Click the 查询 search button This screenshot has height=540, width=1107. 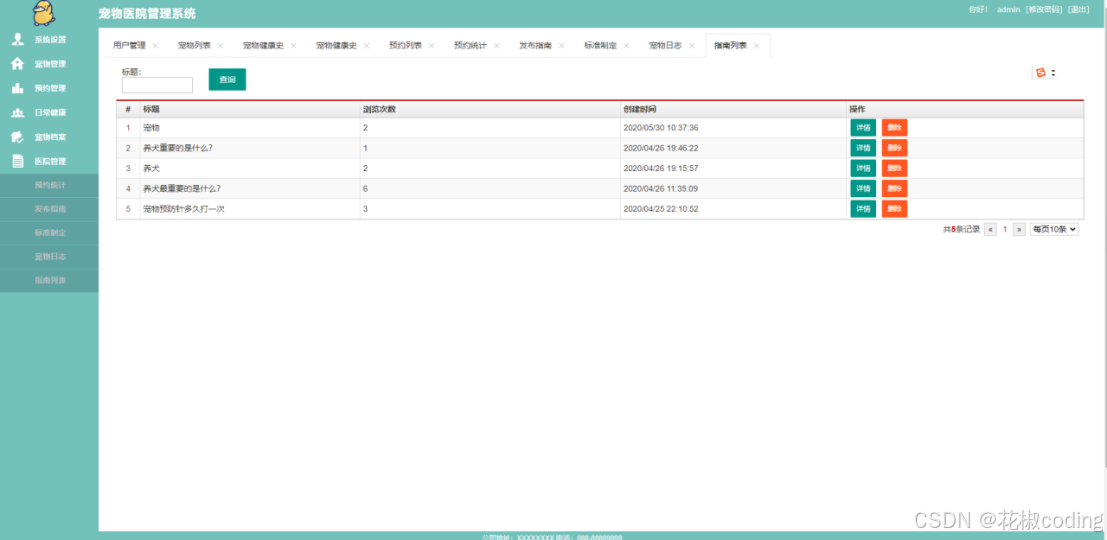[x=227, y=80]
